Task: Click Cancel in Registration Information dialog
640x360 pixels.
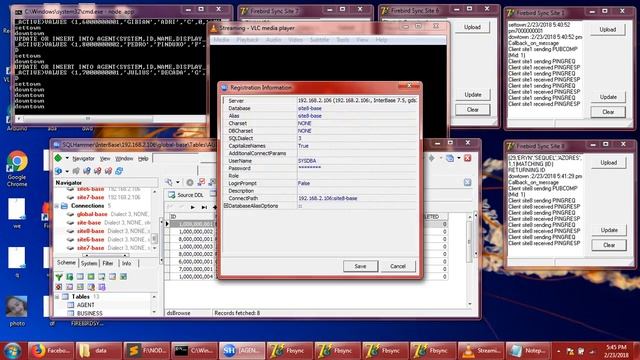Action: pos(398,266)
